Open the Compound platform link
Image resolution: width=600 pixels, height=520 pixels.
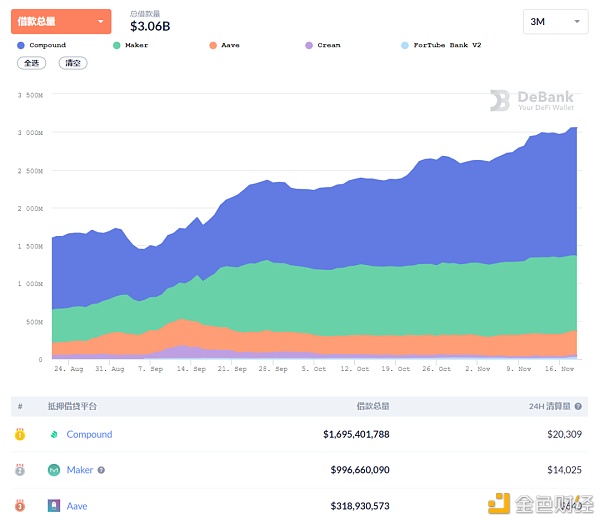[89, 434]
